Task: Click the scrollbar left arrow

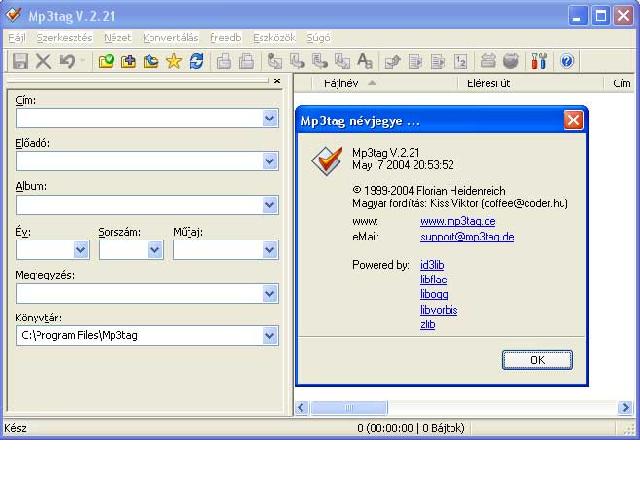Action: pyautogui.click(x=302, y=407)
